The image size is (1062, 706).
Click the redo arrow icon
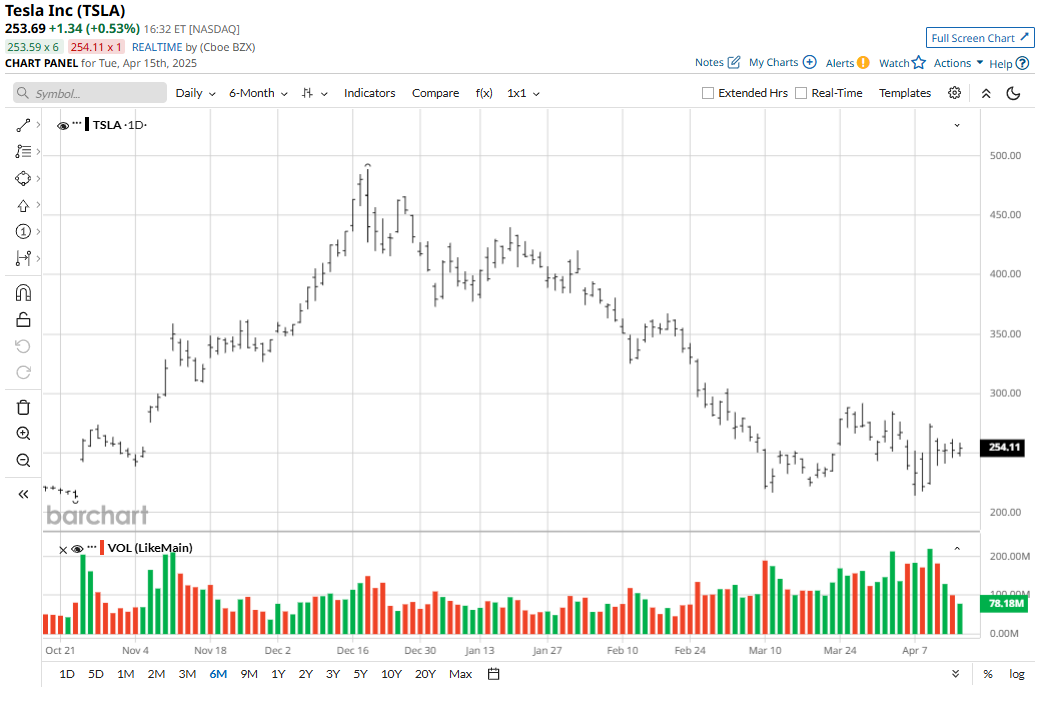point(23,373)
